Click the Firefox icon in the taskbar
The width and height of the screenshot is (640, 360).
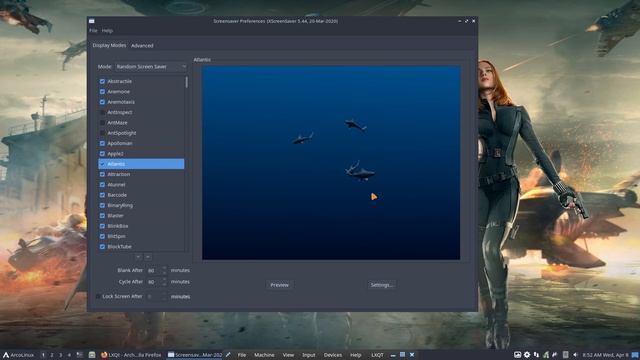[104, 355]
